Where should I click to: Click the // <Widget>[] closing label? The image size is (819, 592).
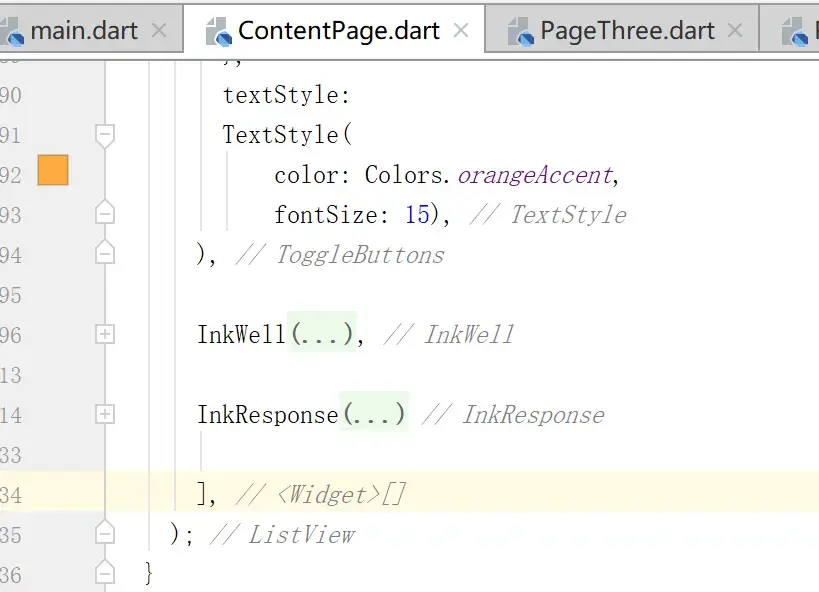click(x=321, y=494)
